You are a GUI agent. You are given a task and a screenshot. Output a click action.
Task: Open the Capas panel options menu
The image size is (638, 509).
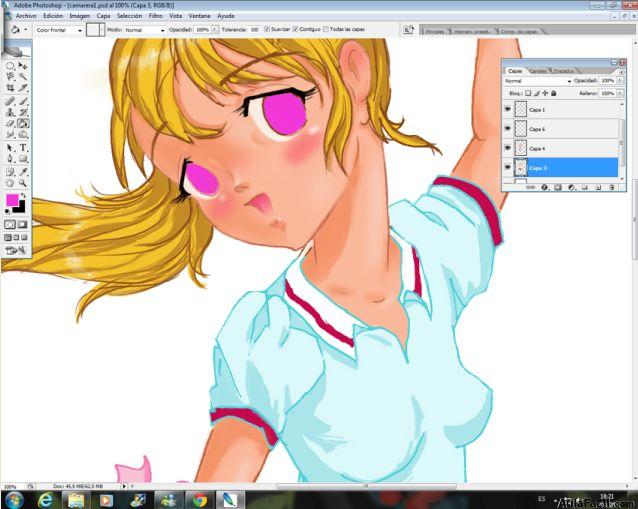pos(621,72)
